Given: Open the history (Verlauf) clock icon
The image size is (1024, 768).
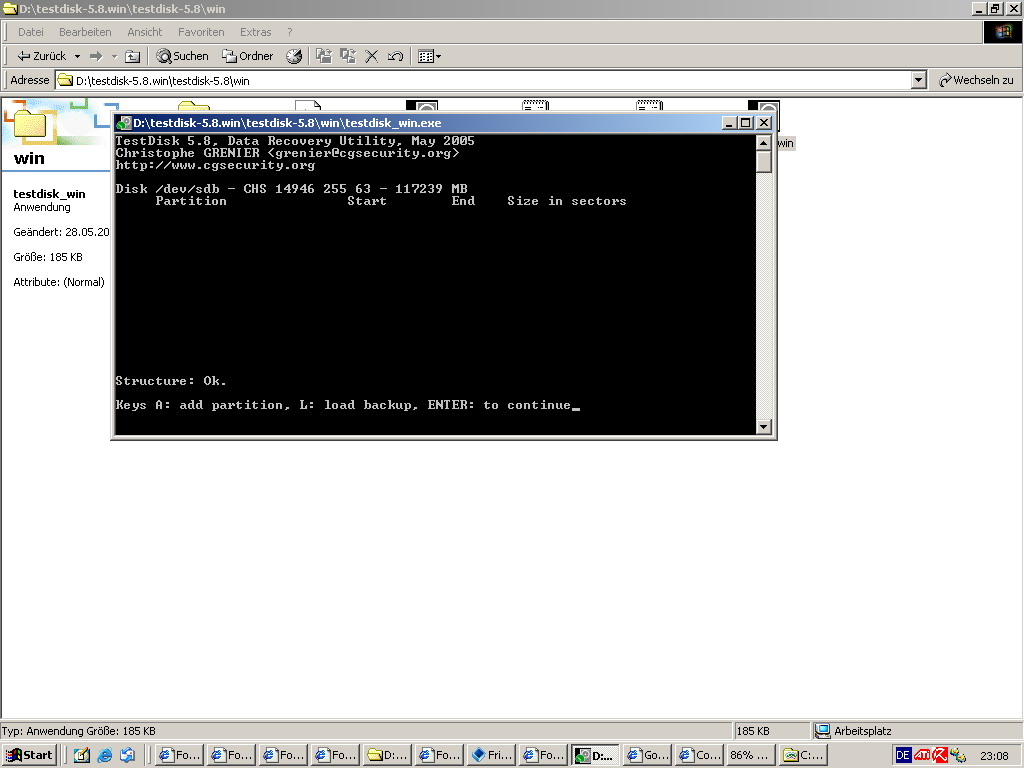Looking at the screenshot, I should pos(294,56).
